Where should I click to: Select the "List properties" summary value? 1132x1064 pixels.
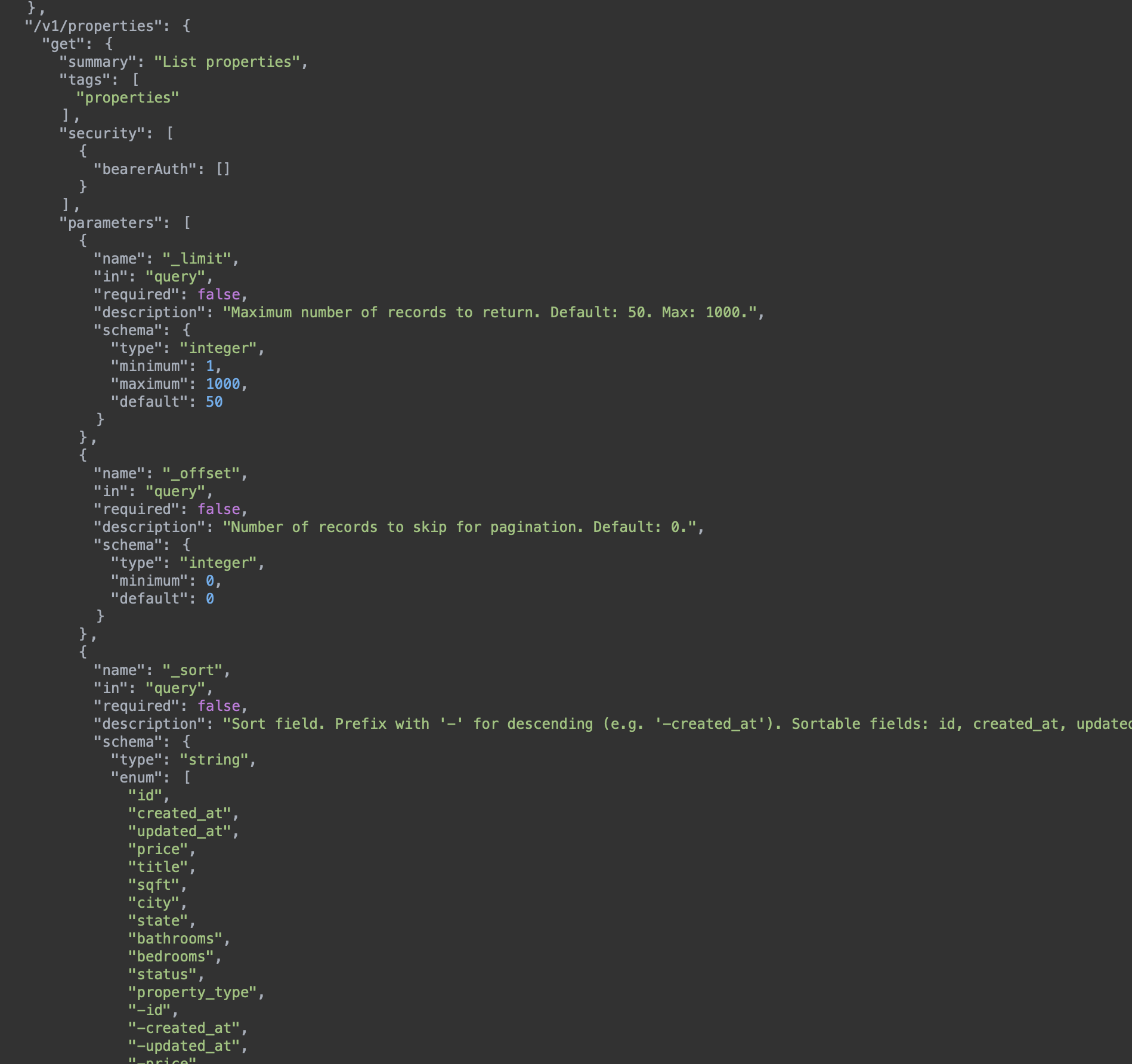227,62
